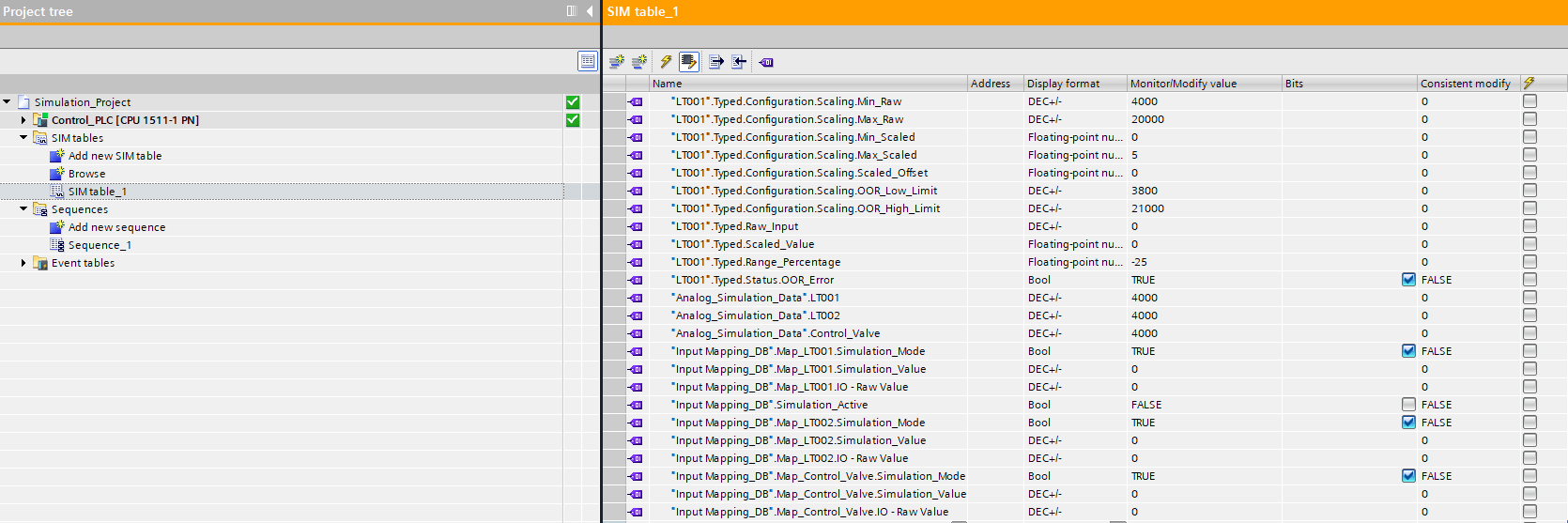Open SIM table_1 in the project tree
This screenshot has height=523, width=1568.
click(97, 192)
